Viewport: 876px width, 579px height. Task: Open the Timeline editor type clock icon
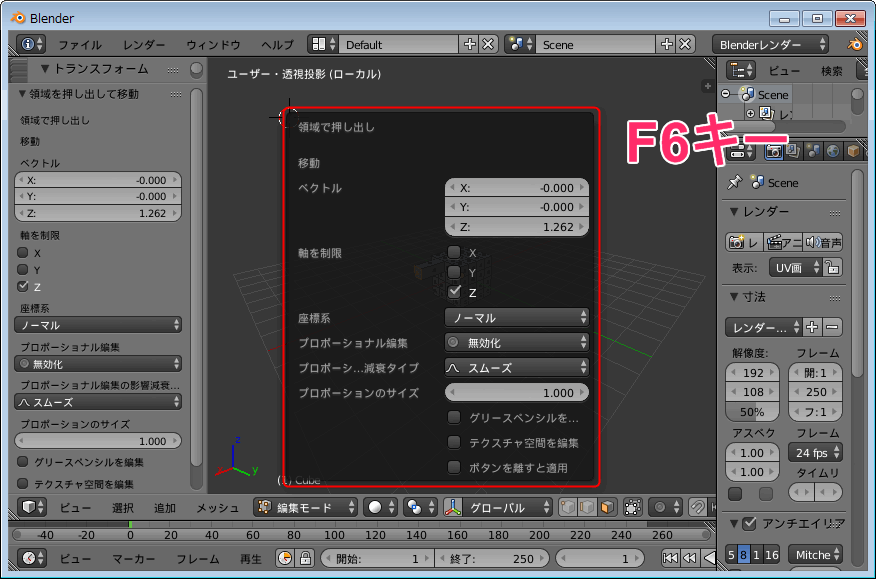point(31,558)
